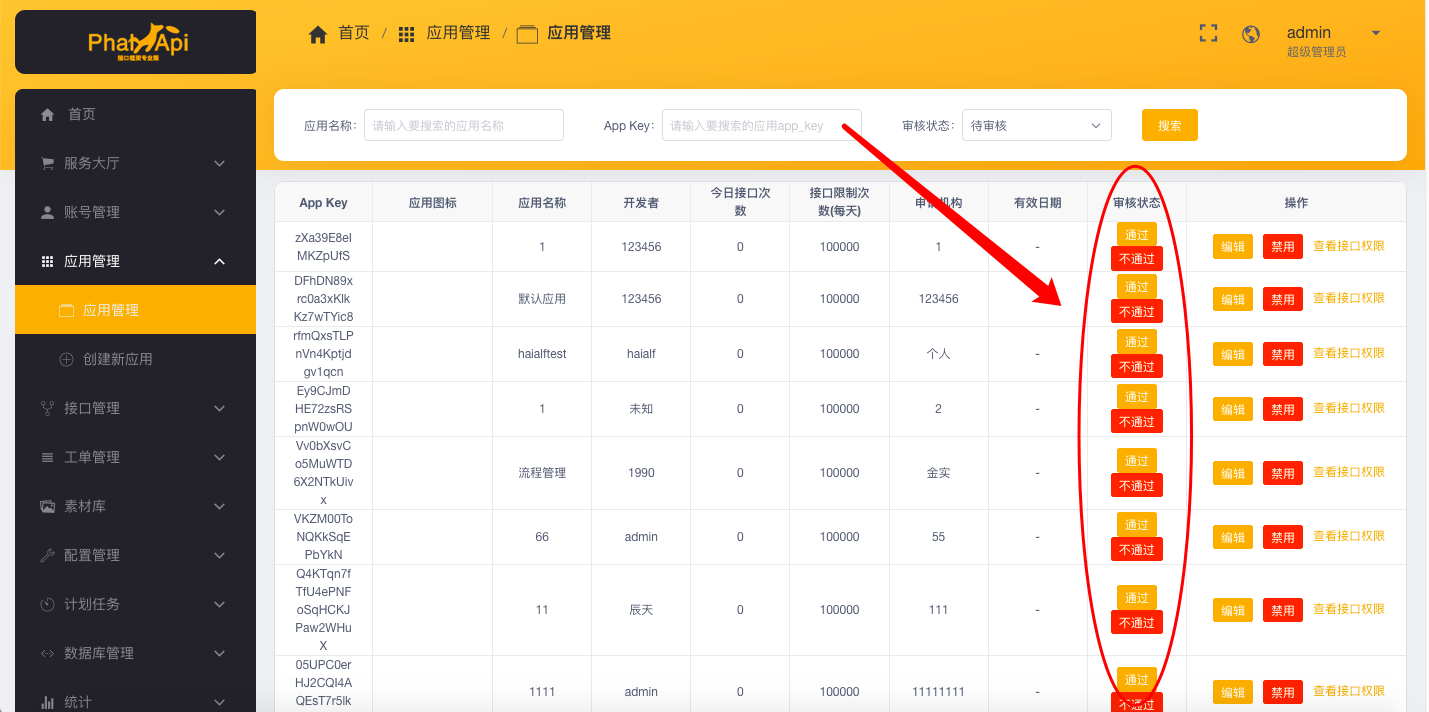Image resolution: width=1429 pixels, height=712 pixels.
Task: Expand the 计划任务 menu chevron
Action: point(220,604)
